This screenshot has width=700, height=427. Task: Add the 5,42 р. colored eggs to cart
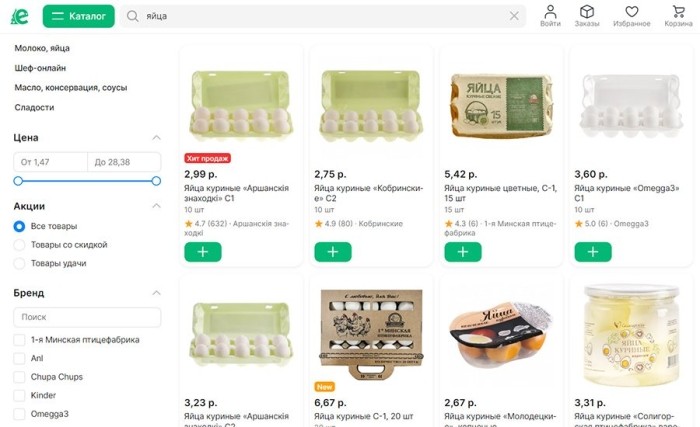coord(462,251)
